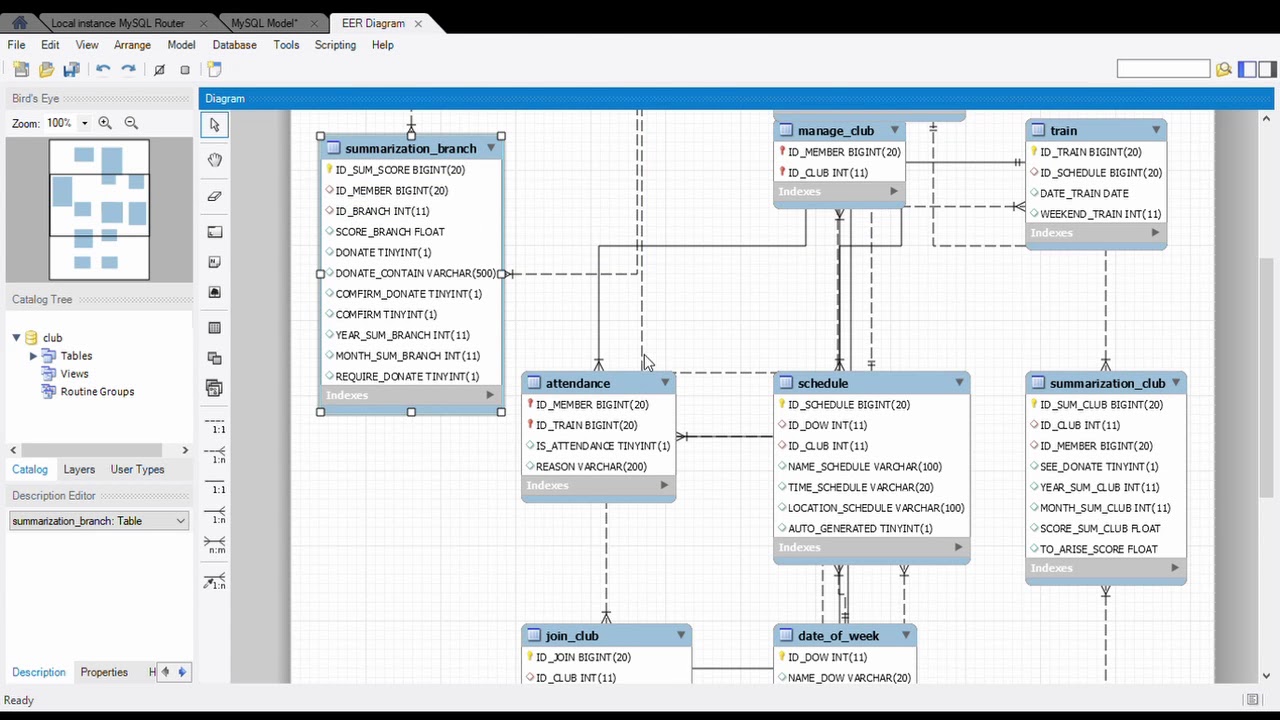Toggle the right sidebar panel visibility

1267,69
